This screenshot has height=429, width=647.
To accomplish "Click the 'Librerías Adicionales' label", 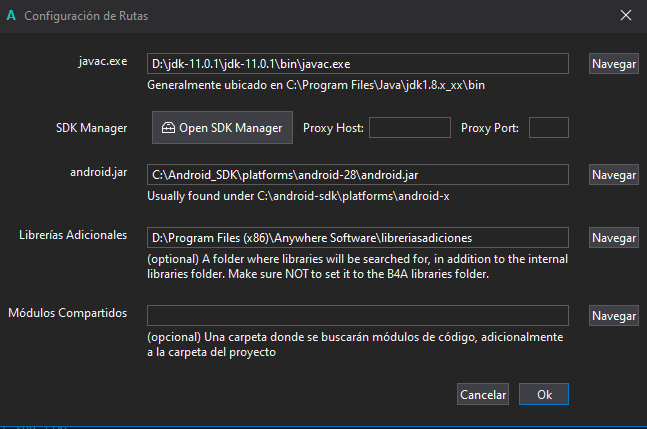I will (x=73, y=235).
